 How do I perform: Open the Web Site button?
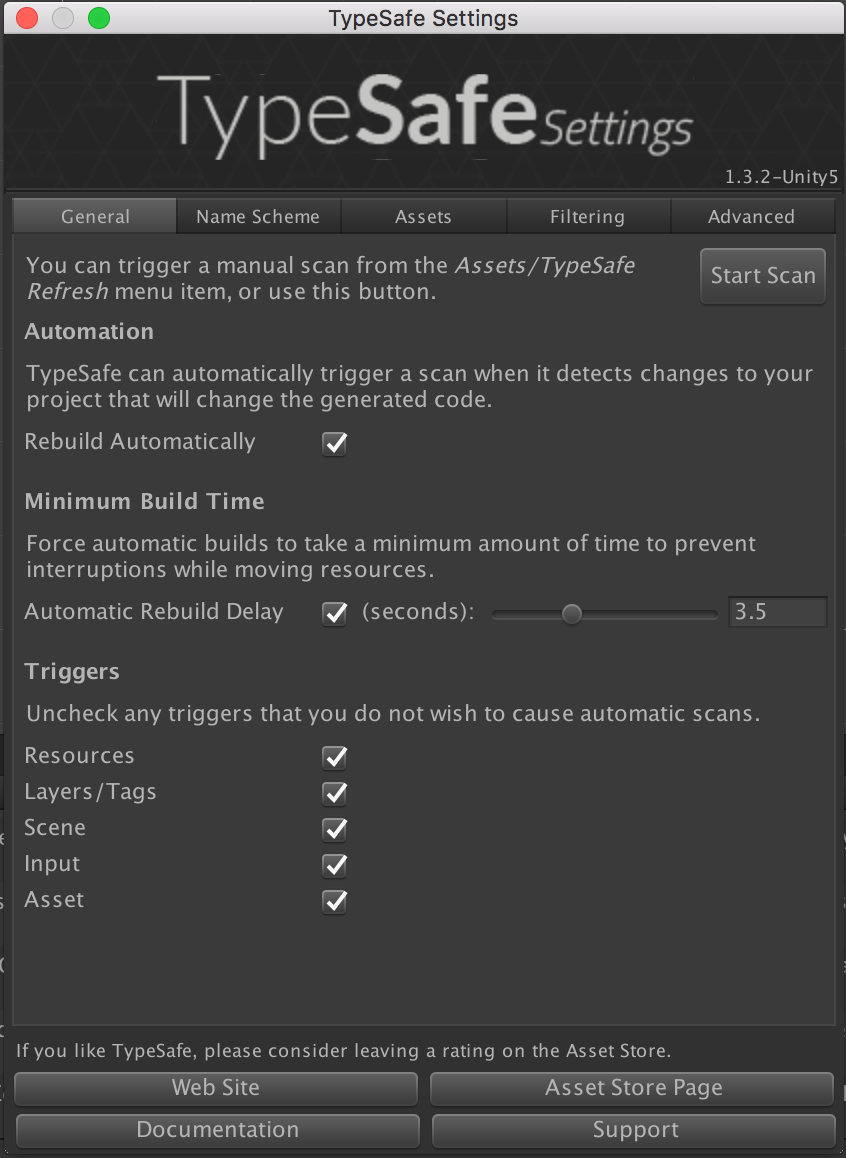[216, 1088]
